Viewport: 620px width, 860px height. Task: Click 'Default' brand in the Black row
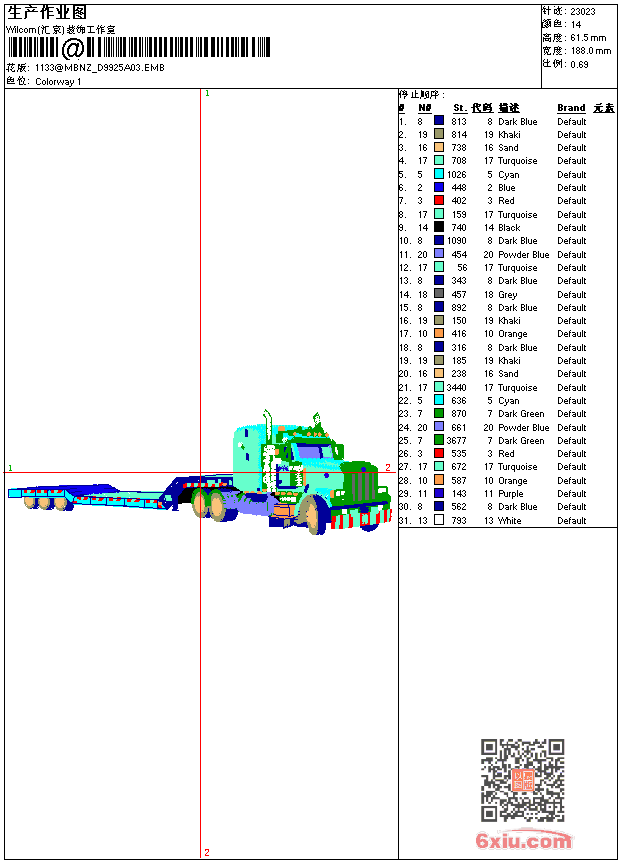(572, 228)
